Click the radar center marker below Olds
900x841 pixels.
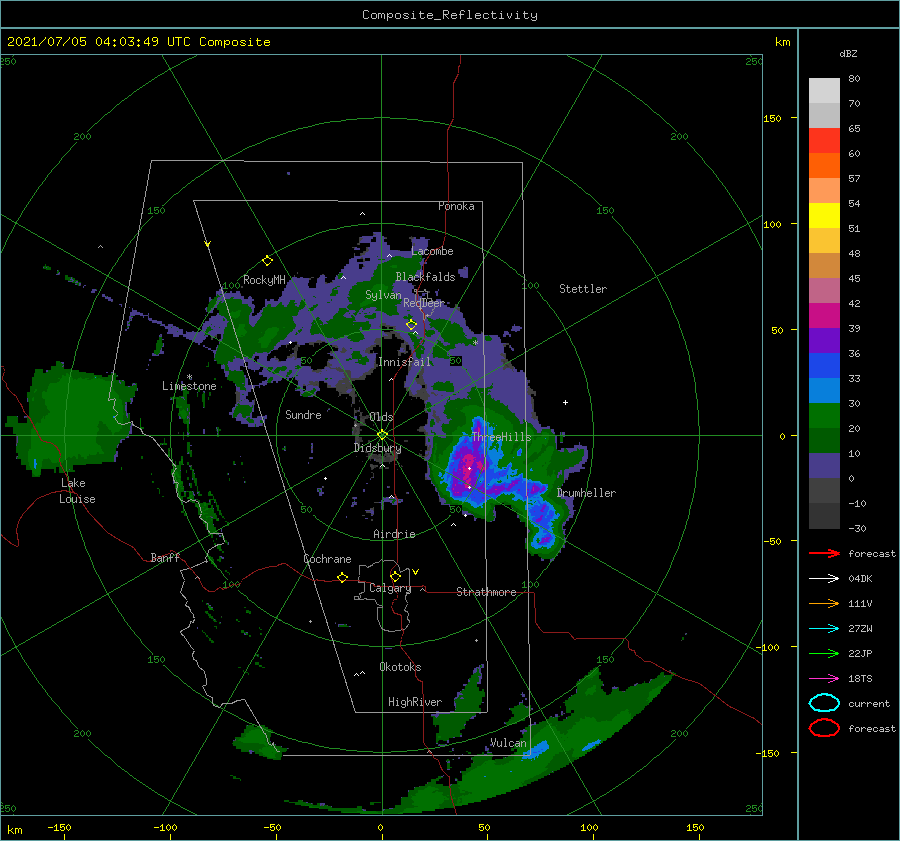pos(382,435)
